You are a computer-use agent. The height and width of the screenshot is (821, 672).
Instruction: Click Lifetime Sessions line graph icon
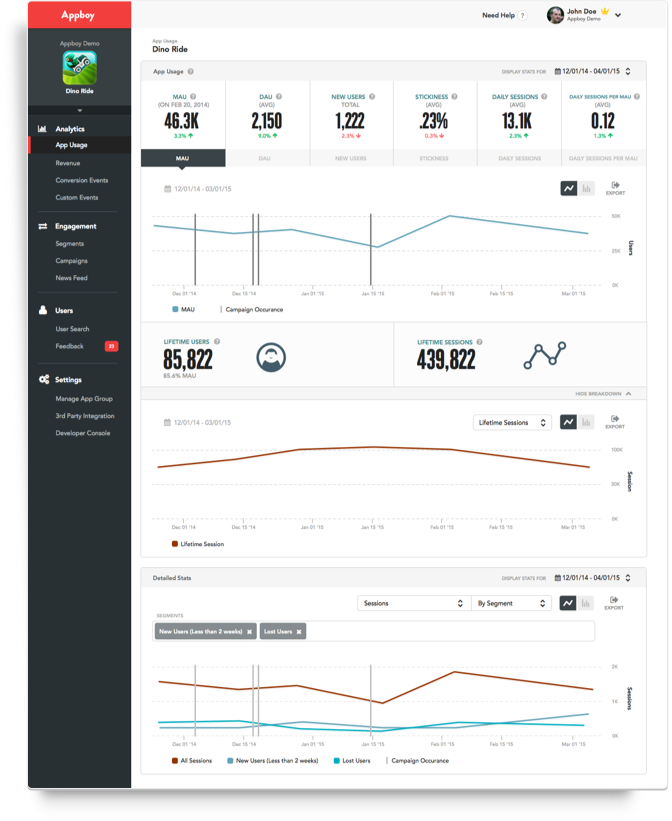coord(545,356)
